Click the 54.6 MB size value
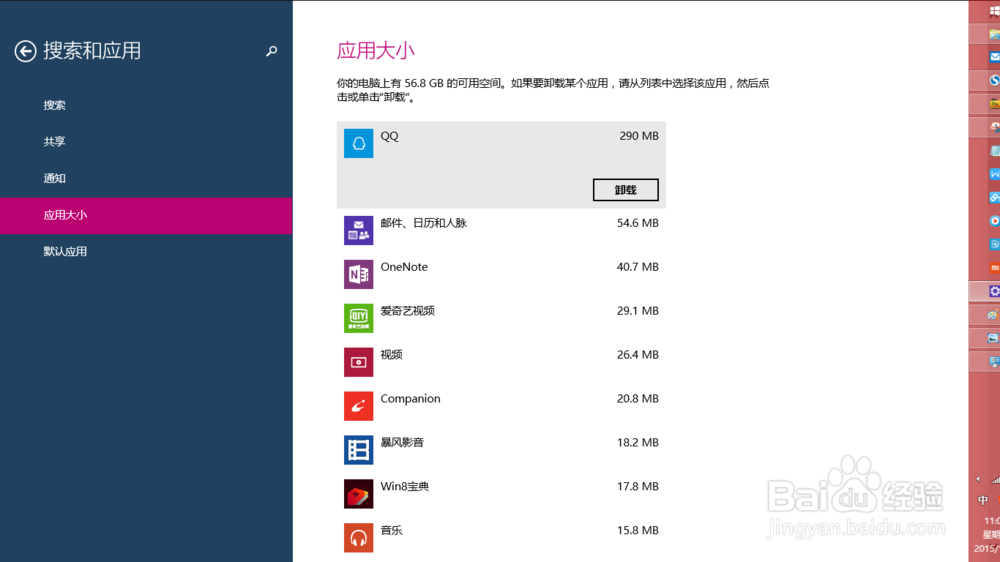The image size is (1000, 562). click(x=637, y=223)
